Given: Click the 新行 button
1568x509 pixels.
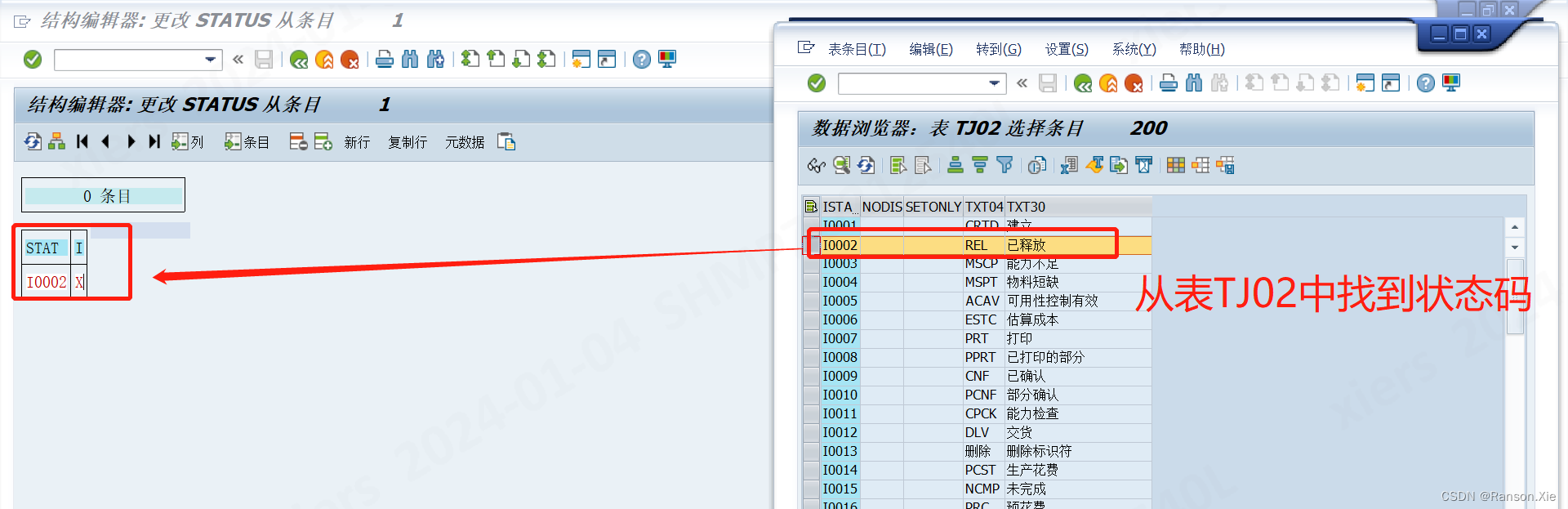Looking at the screenshot, I should (356, 142).
